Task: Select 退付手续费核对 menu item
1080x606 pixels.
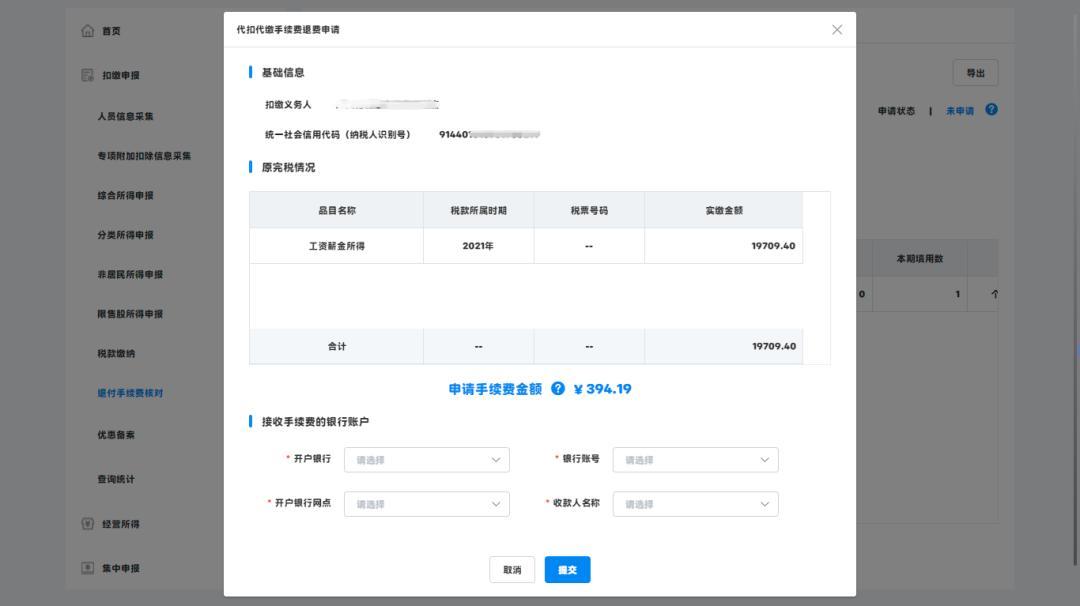Action: (130, 393)
